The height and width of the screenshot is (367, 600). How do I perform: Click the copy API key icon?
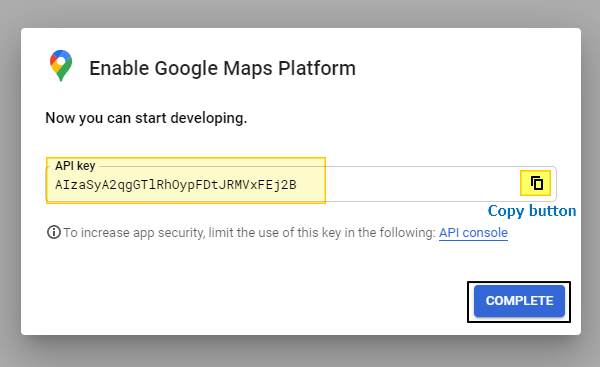[536, 183]
